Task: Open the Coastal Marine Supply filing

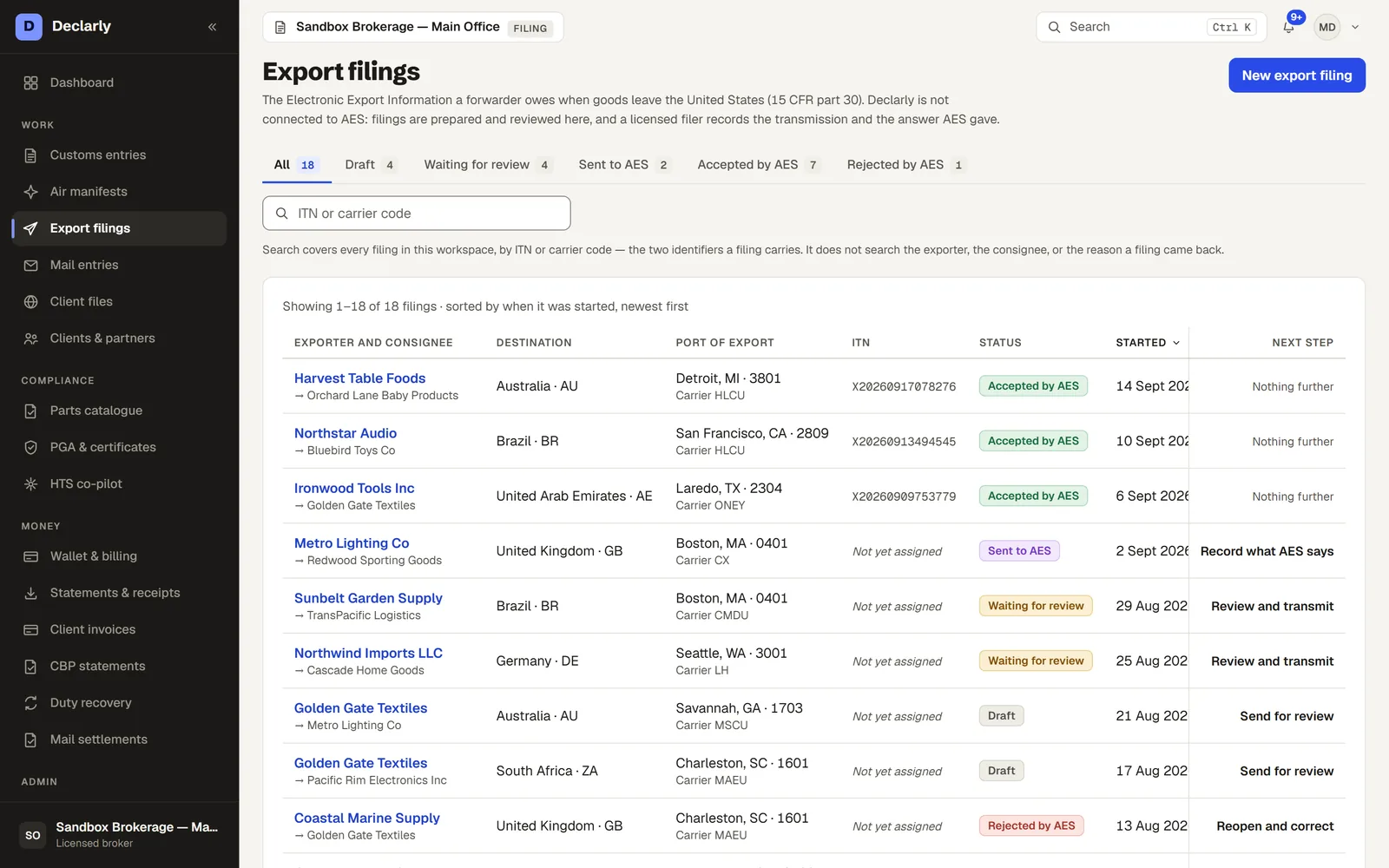Action: click(x=367, y=819)
